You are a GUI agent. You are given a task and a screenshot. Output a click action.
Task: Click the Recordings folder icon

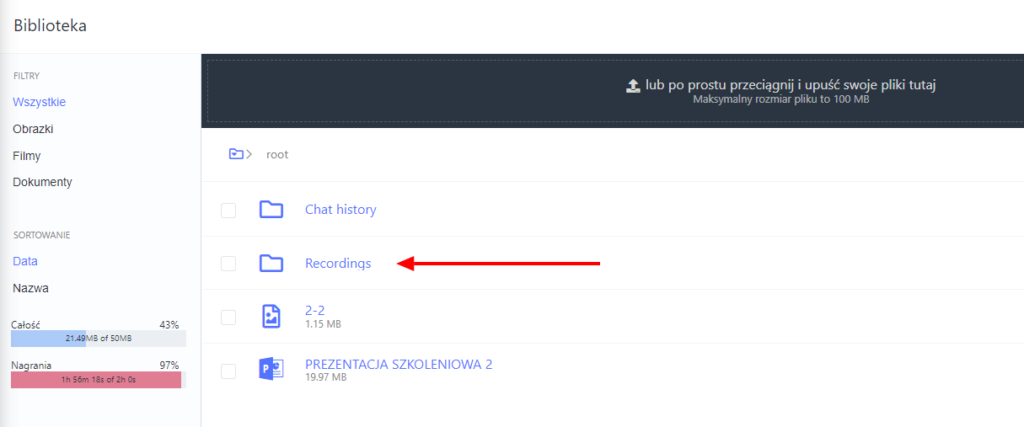coord(270,263)
